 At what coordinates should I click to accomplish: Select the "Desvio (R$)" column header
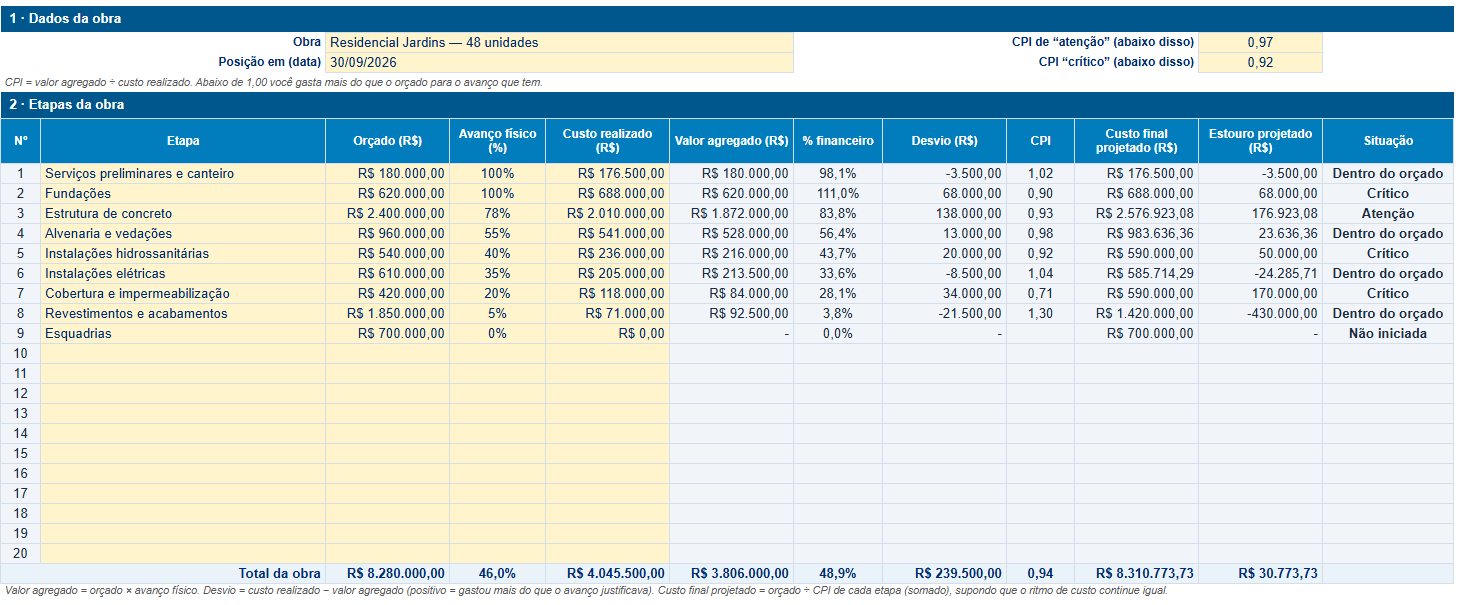[x=944, y=141]
